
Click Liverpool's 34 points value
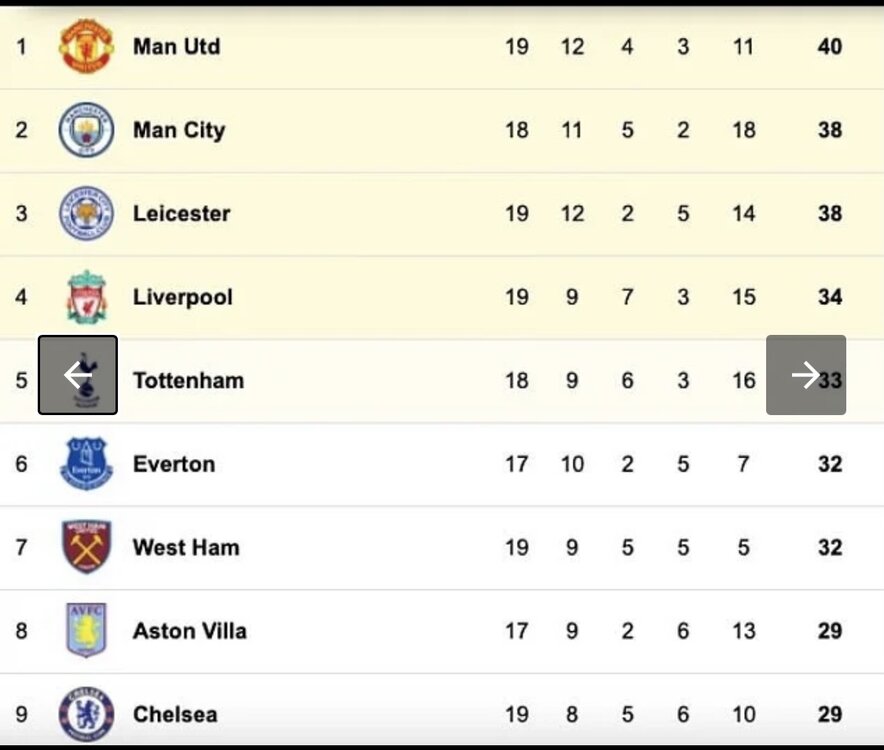830,297
